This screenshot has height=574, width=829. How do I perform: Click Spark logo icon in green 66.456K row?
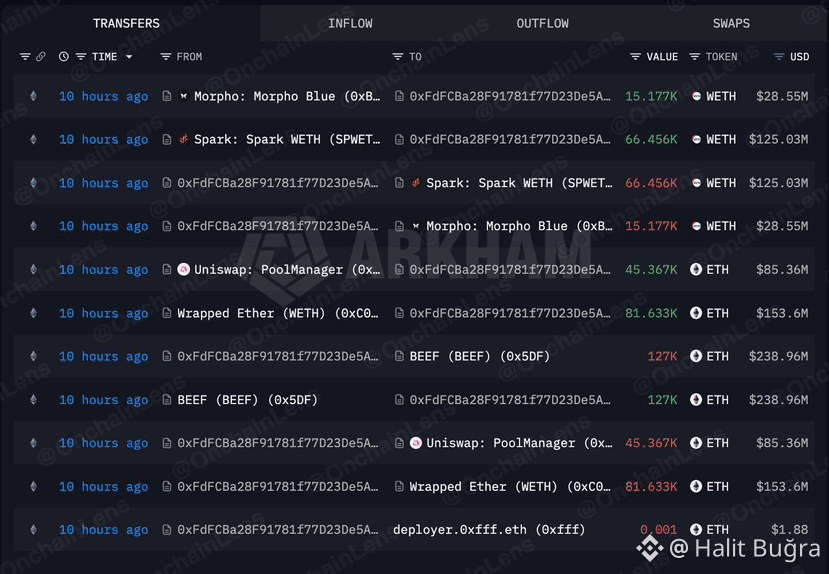183,140
